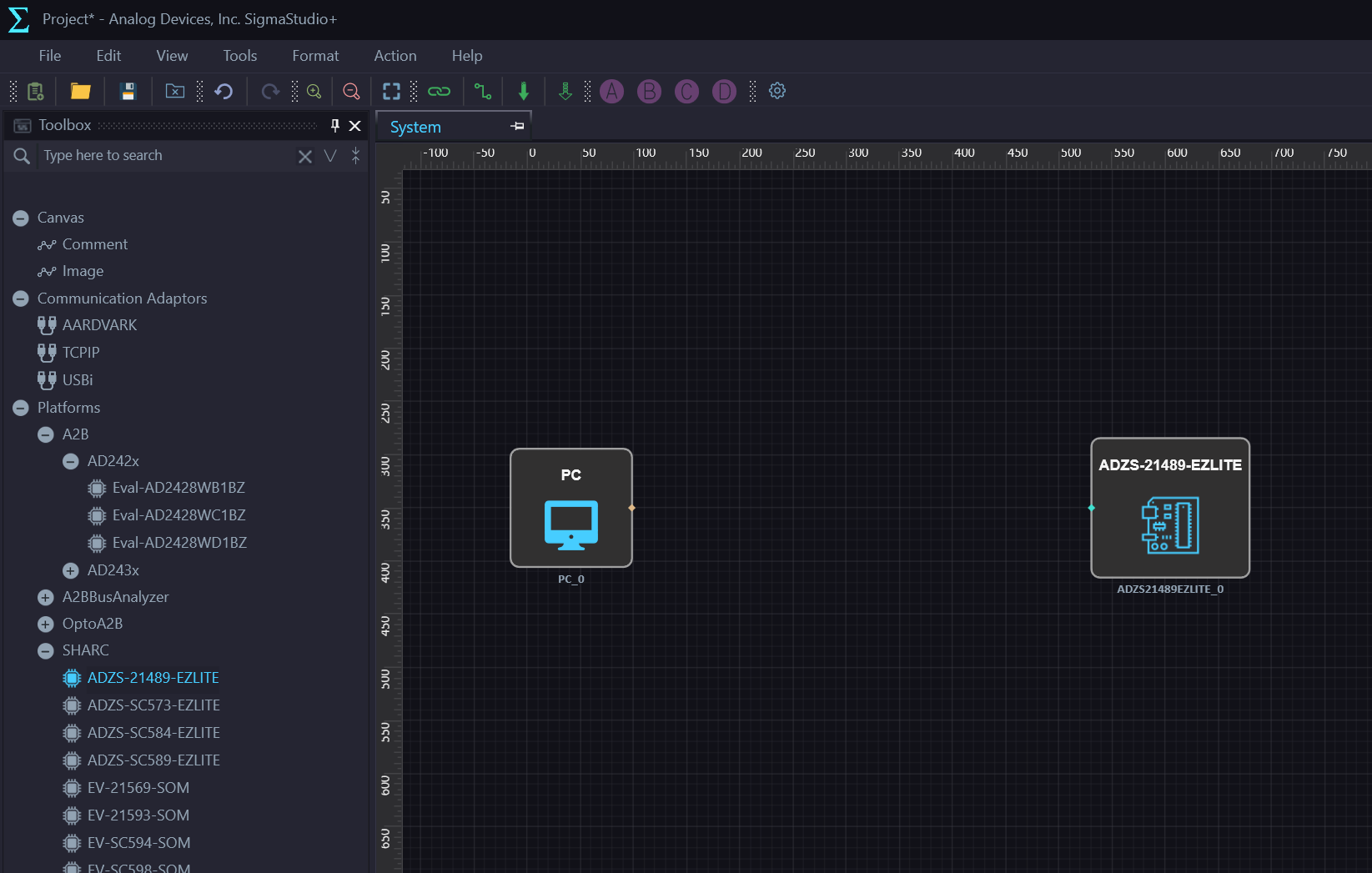Select EV-21569-SOM platform
Image resolution: width=1372 pixels, height=873 pixels.
[x=138, y=788]
